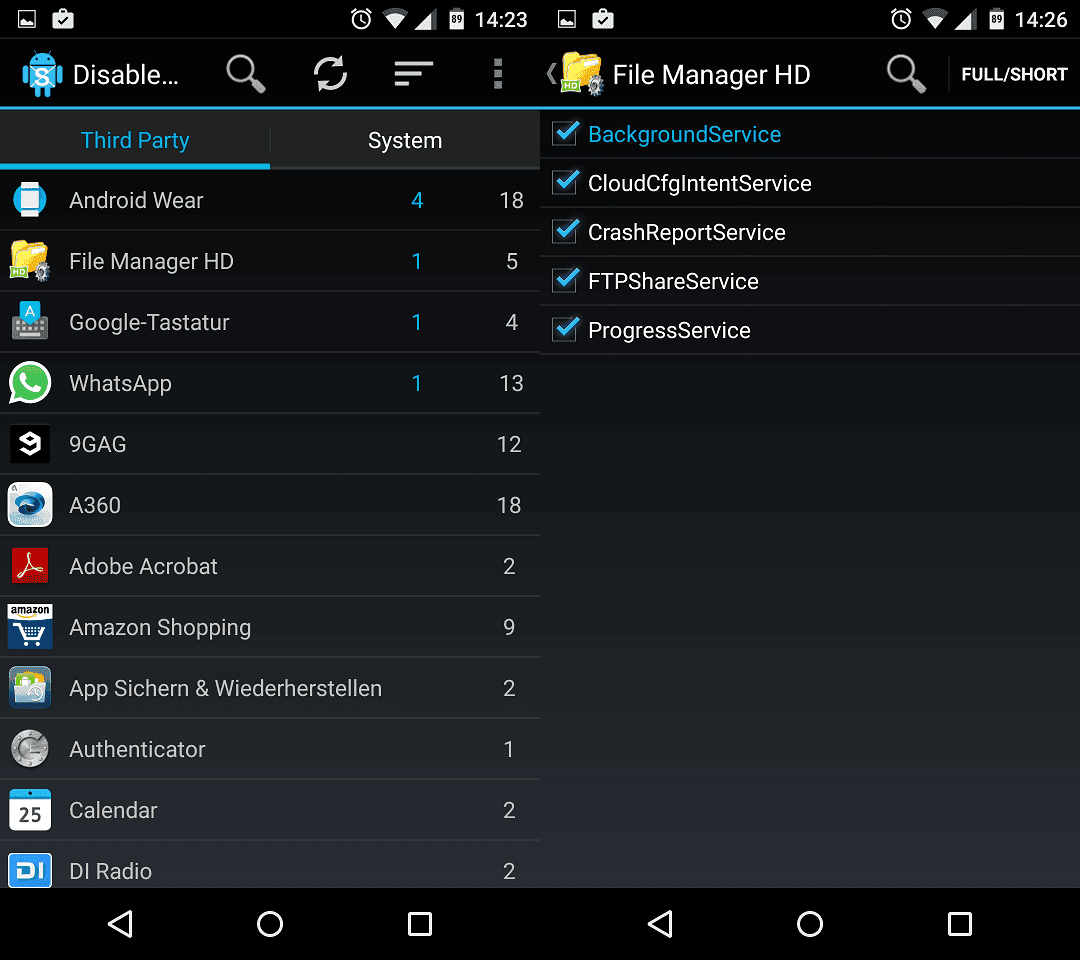The height and width of the screenshot is (960, 1080).
Task: Uncheck the ProgressService checkbox
Action: pos(565,329)
